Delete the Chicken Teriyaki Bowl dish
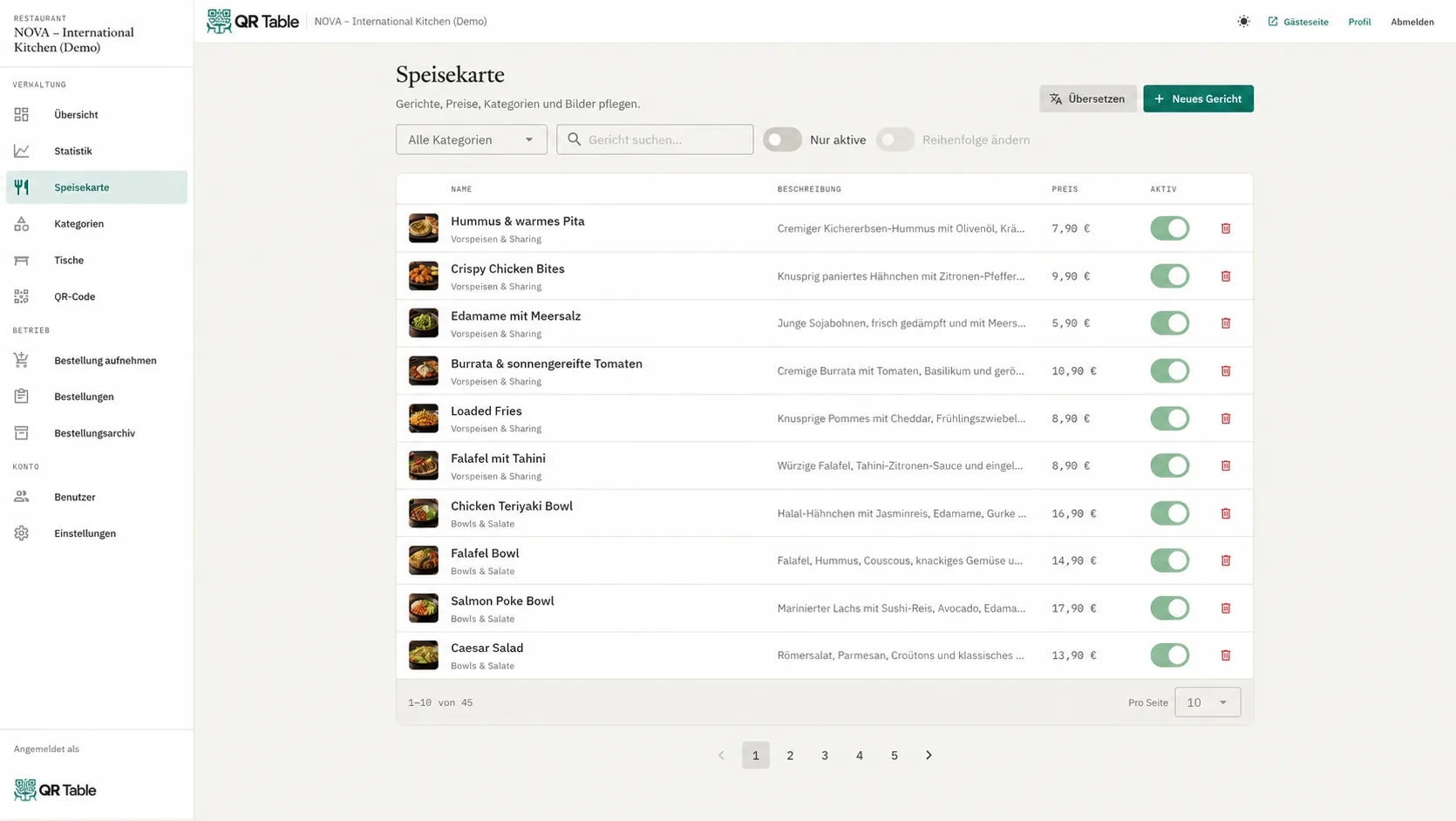This screenshot has width=1456, height=821. tap(1226, 513)
